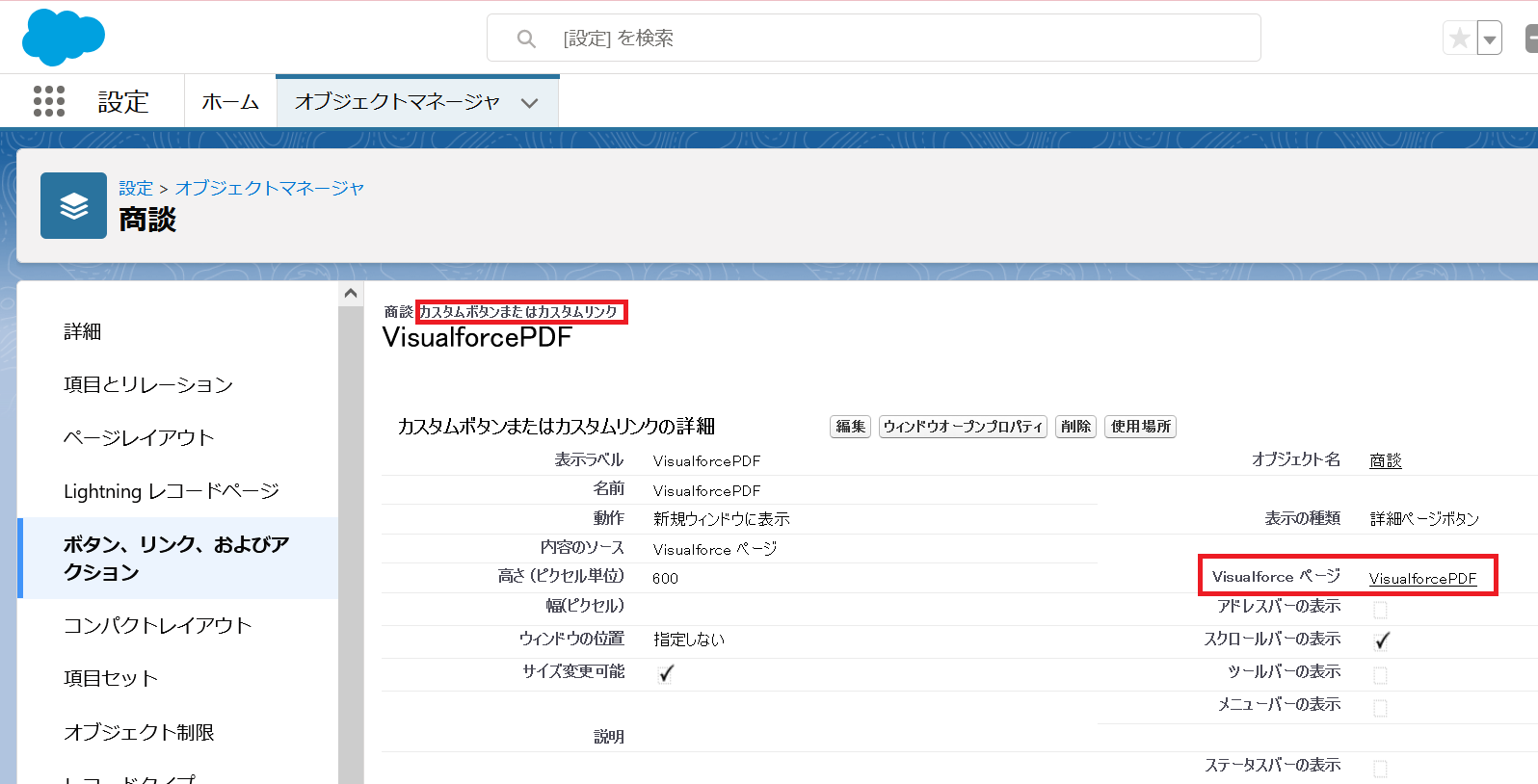Click the 詳細ページボタン display type value

pyautogui.click(x=1424, y=519)
